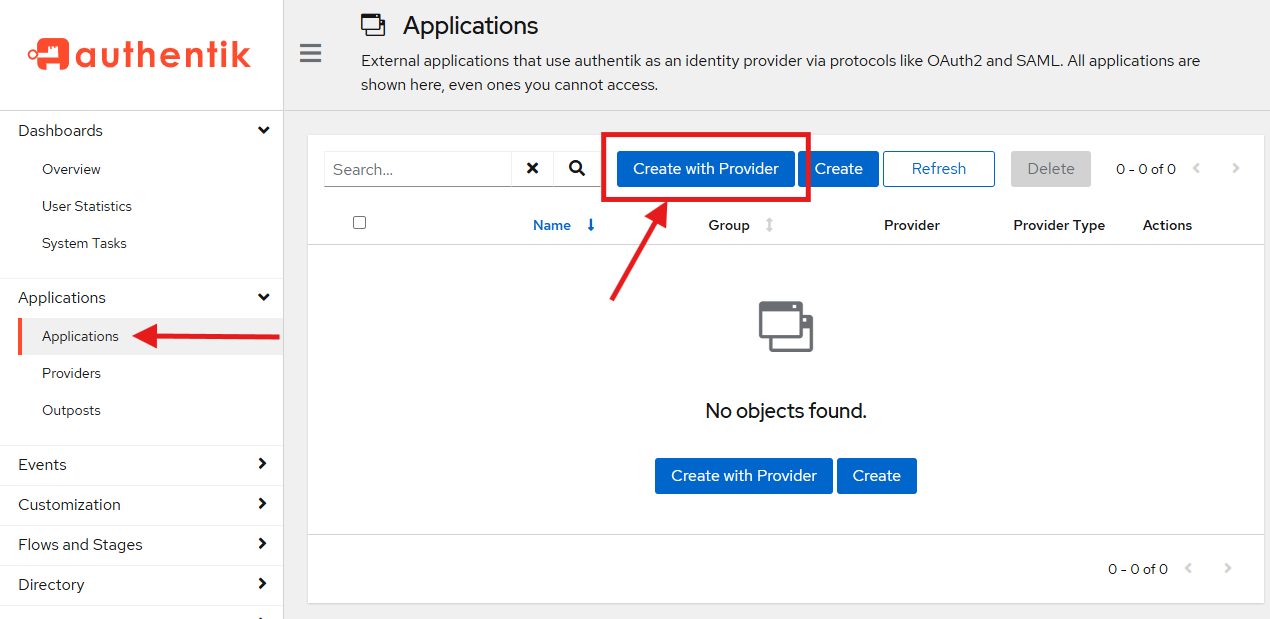Sort by the Group column arrow
1270x619 pixels.
(x=768, y=225)
